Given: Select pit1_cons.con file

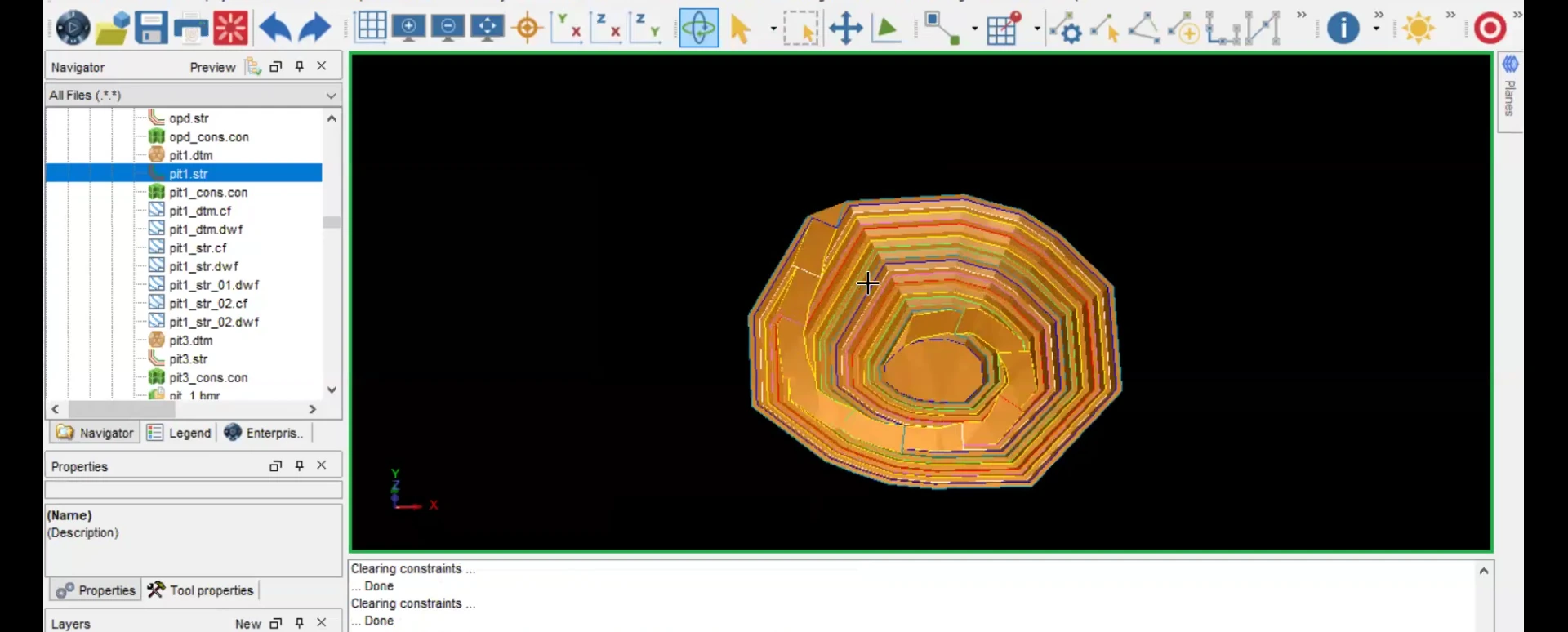Looking at the screenshot, I should (208, 193).
